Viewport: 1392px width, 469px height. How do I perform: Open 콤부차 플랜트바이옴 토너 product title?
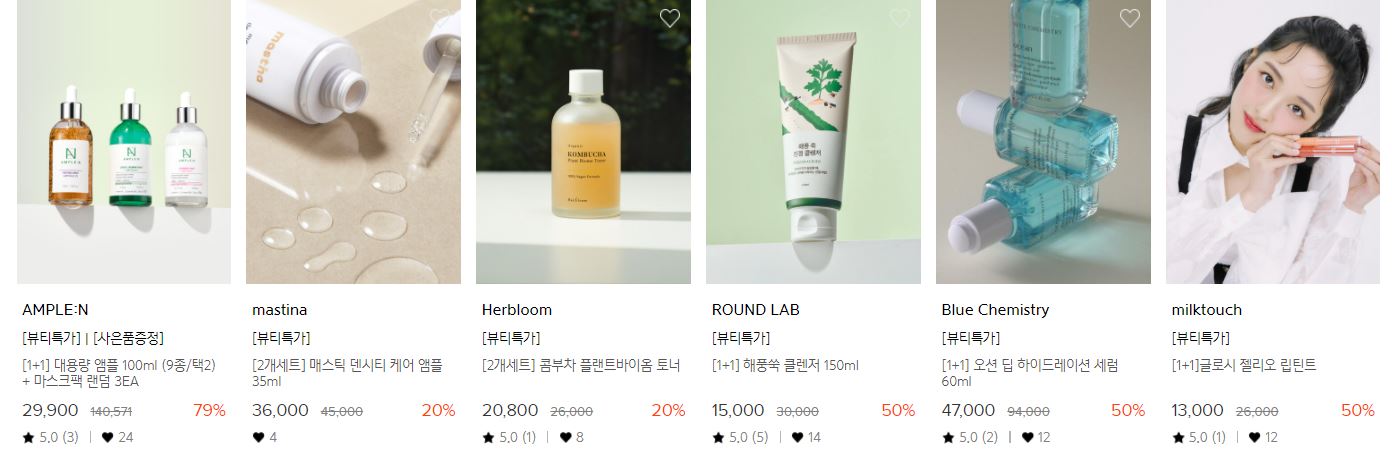point(581,366)
